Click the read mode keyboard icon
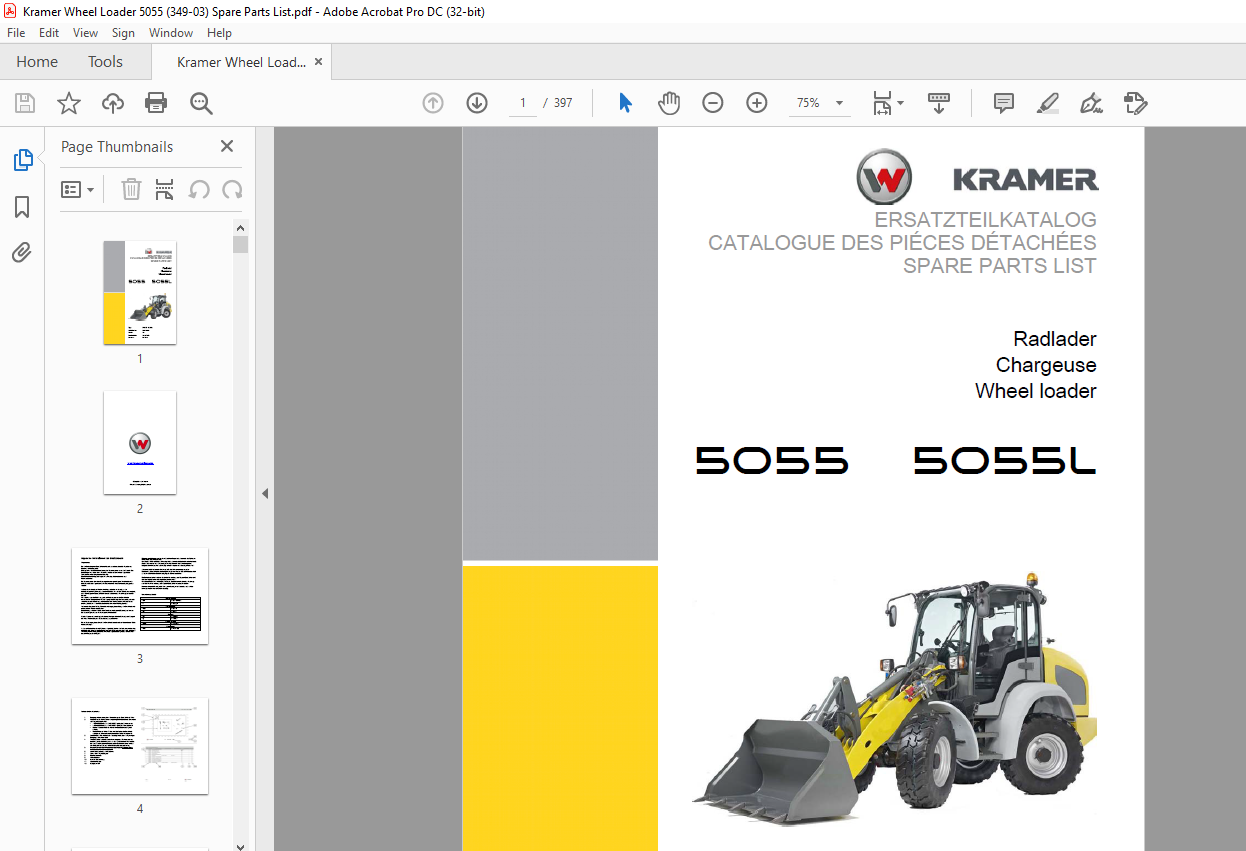This screenshot has height=851, width=1246. 939,103
